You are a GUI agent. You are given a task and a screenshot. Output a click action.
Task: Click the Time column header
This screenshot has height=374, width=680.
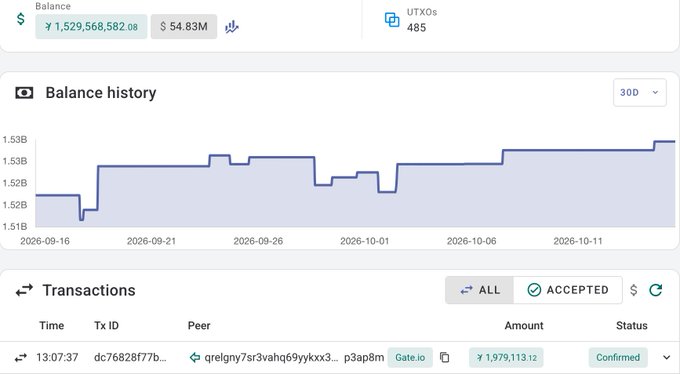52,325
